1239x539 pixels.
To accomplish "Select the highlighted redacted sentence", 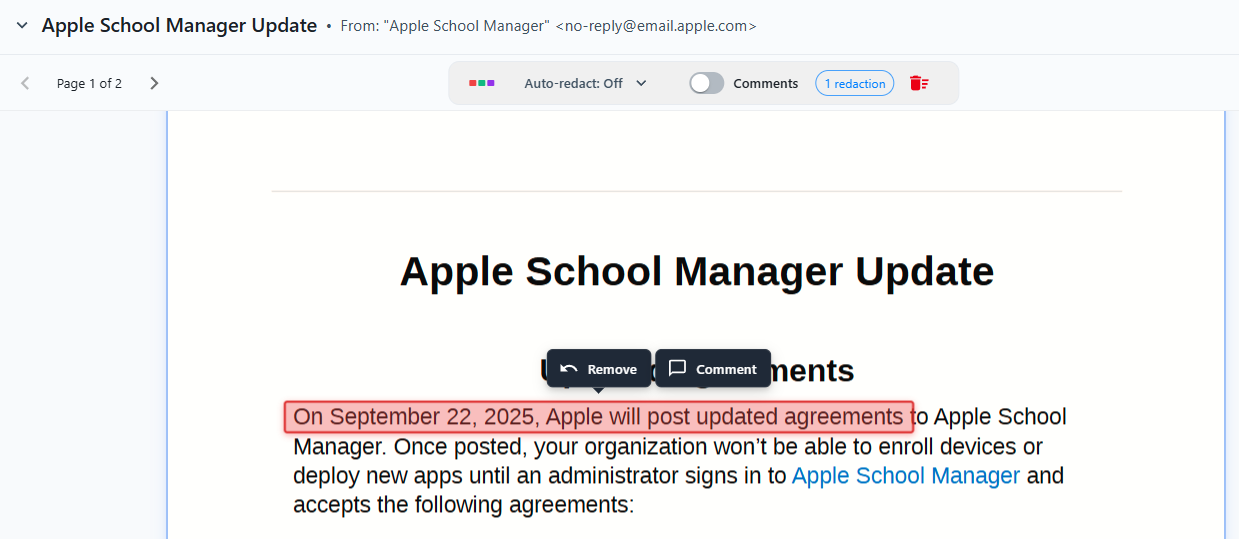I will click(599, 417).
